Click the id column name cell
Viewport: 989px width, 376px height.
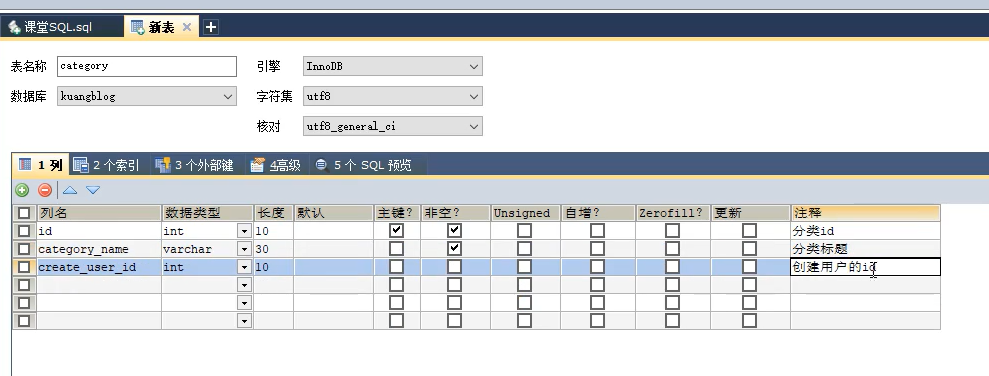click(x=99, y=231)
